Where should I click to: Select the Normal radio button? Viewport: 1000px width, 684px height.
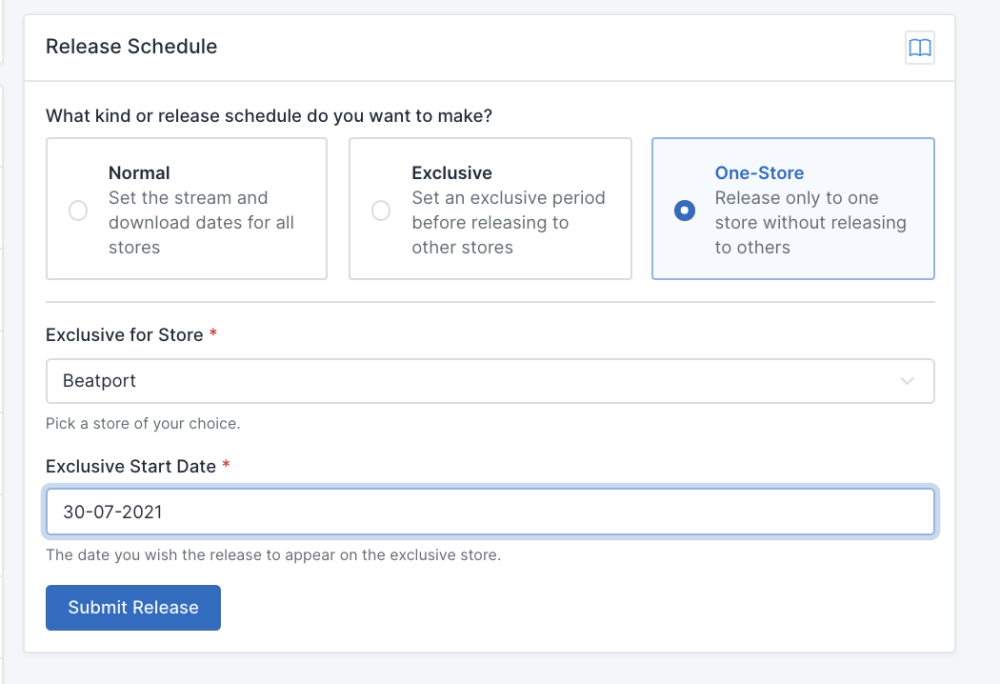(78, 211)
